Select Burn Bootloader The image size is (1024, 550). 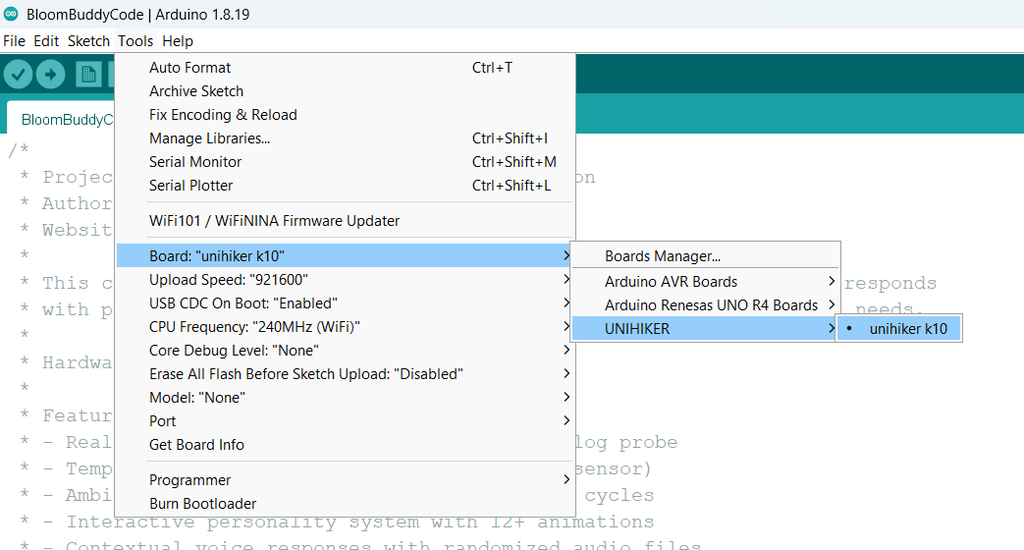coord(202,504)
